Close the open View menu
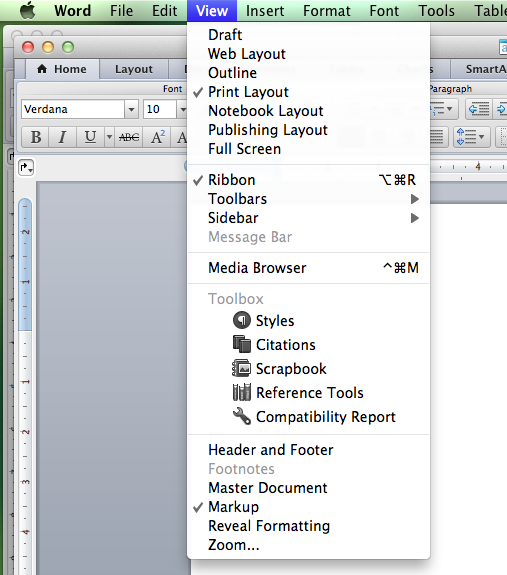507x575 pixels. click(x=212, y=11)
